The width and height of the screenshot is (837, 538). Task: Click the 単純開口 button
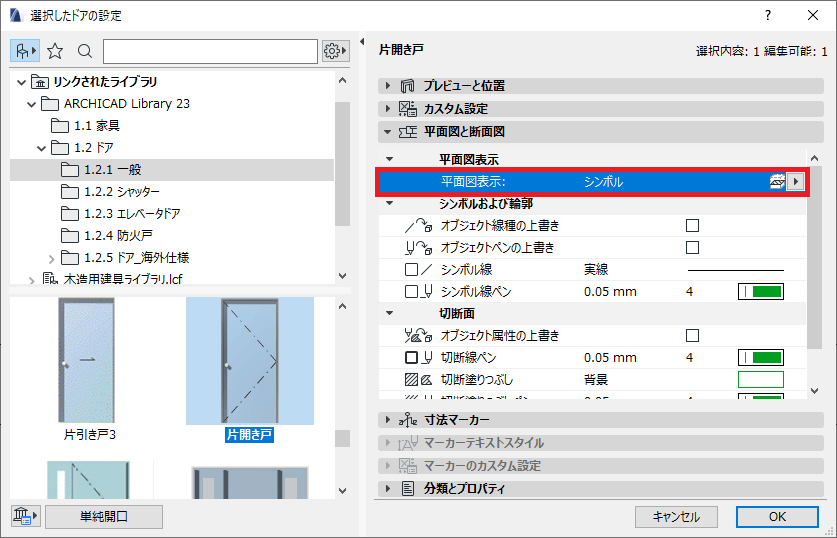[104, 517]
